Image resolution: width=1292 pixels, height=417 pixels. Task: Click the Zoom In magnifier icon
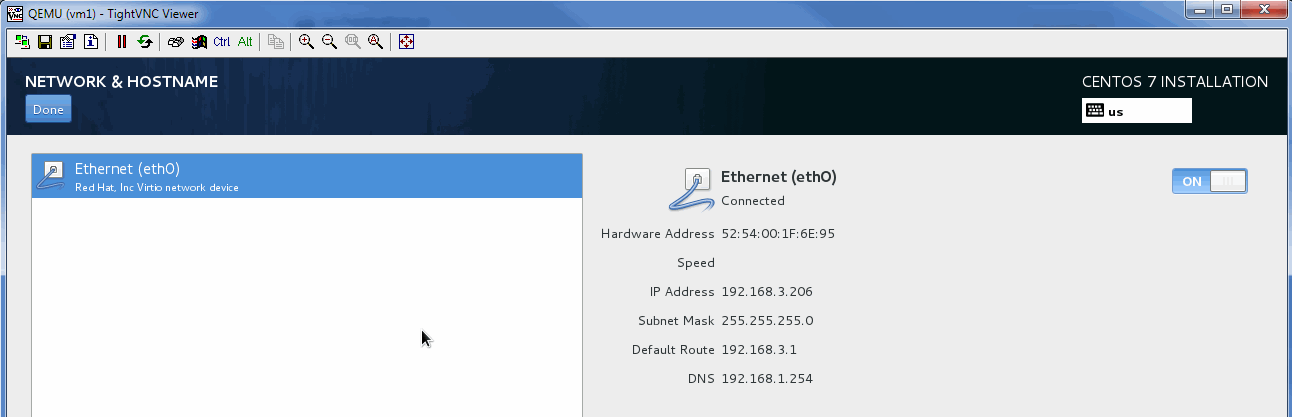(x=306, y=42)
